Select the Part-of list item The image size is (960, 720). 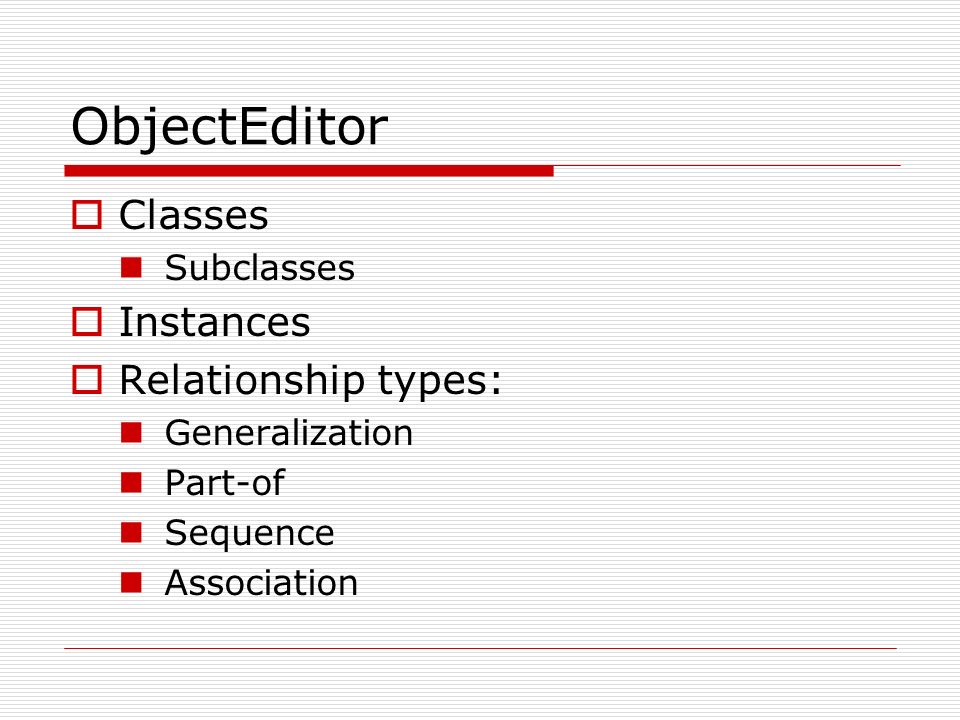(225, 483)
